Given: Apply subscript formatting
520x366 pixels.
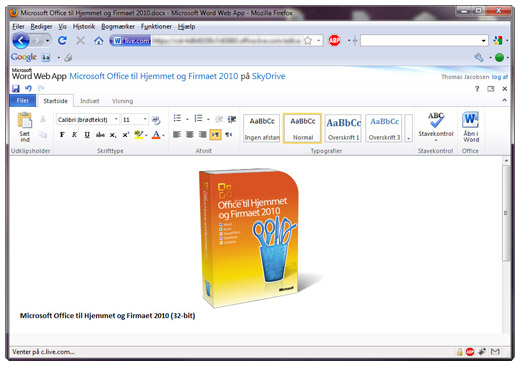Looking at the screenshot, I should [113, 135].
